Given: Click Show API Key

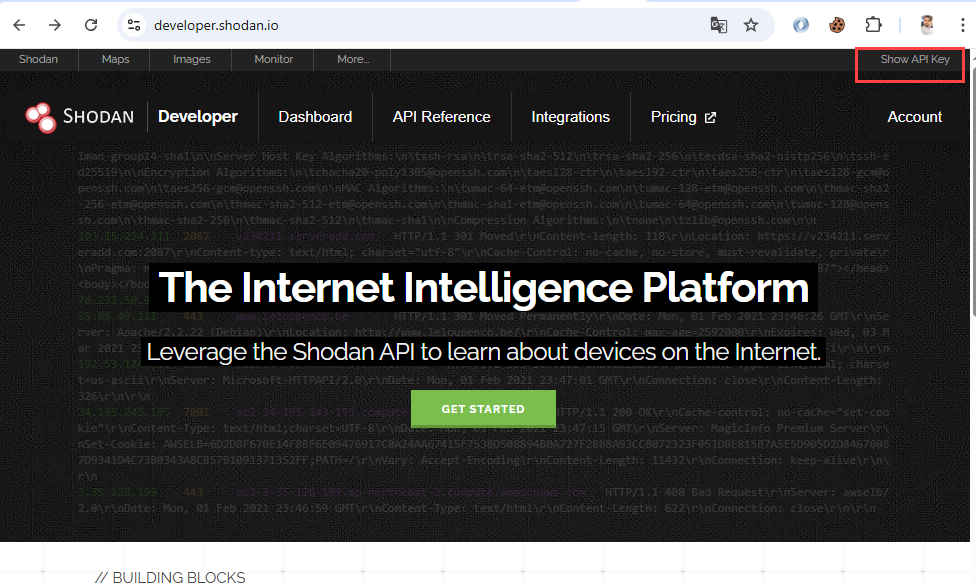Looking at the screenshot, I should [x=914, y=59].
